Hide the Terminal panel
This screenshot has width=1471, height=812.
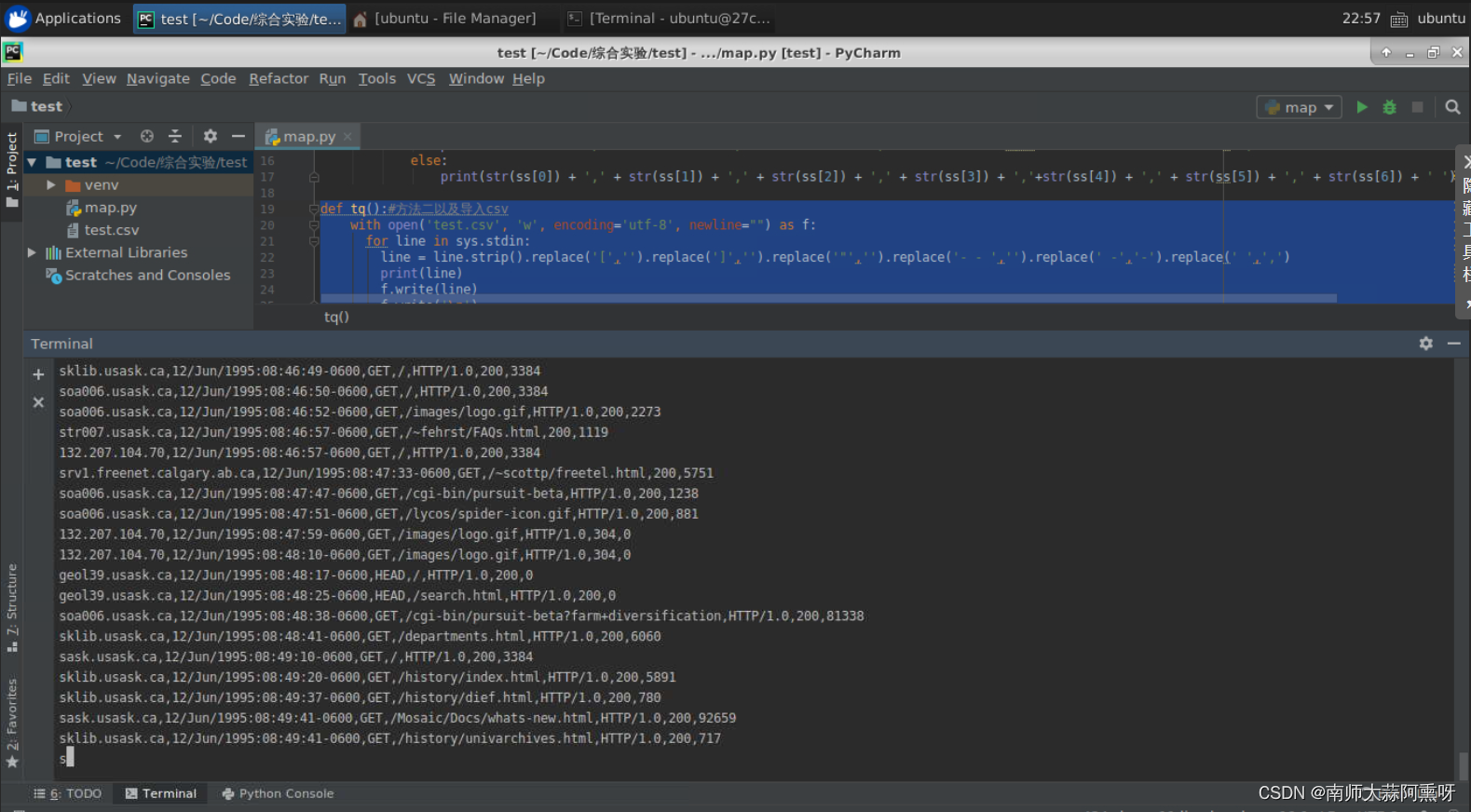click(x=1453, y=344)
